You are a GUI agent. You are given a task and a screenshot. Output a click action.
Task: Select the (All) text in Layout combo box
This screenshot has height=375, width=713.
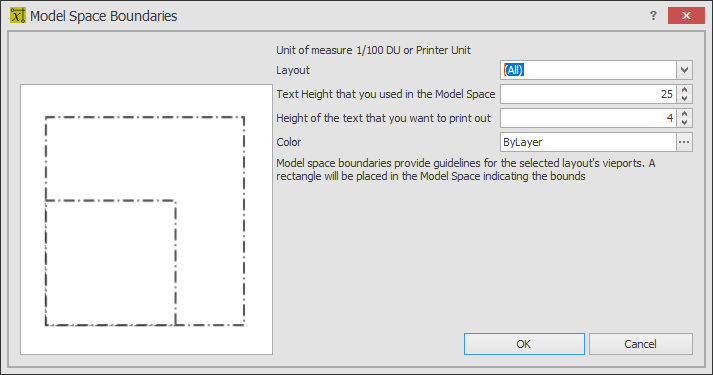click(x=514, y=70)
